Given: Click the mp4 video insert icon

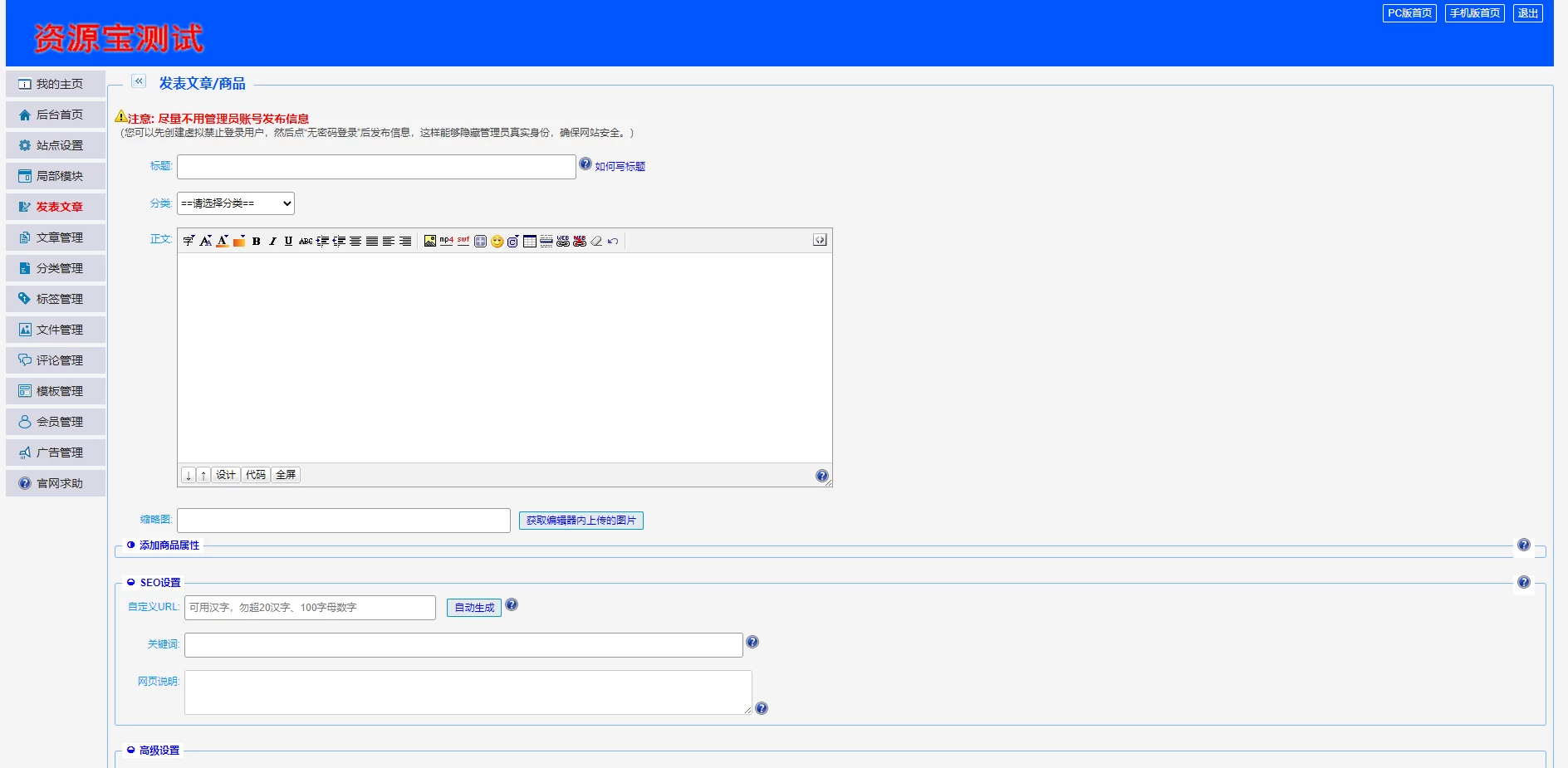Looking at the screenshot, I should coord(446,242).
